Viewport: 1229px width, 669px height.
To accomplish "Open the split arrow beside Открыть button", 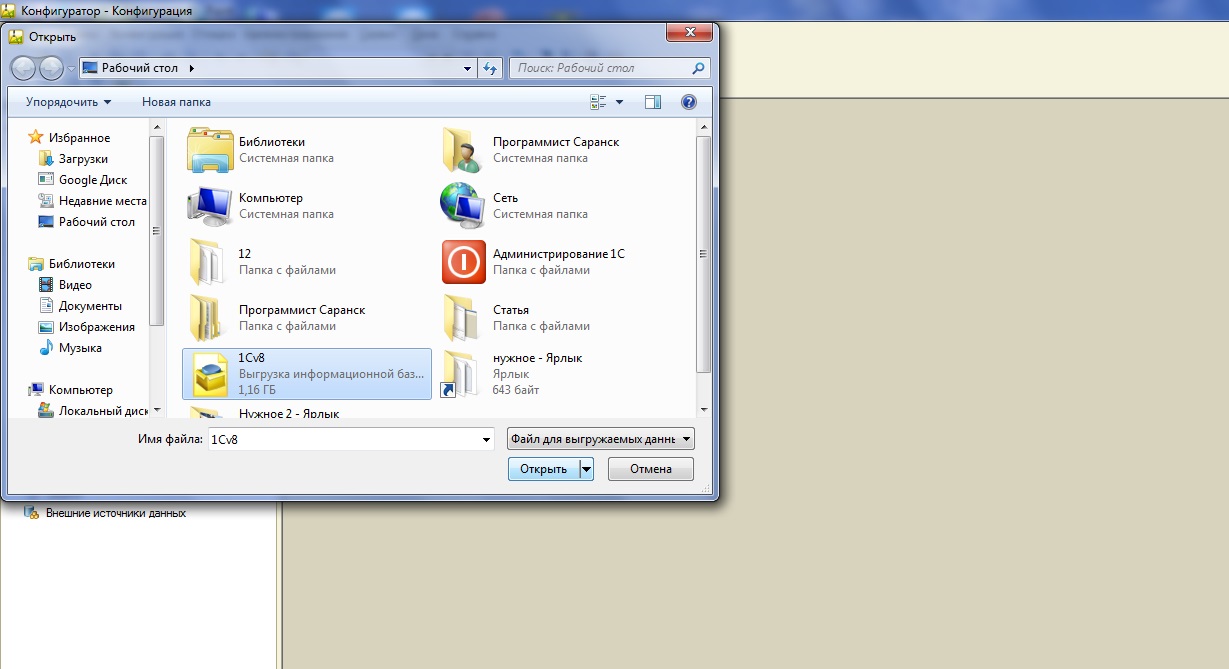I will tap(587, 469).
